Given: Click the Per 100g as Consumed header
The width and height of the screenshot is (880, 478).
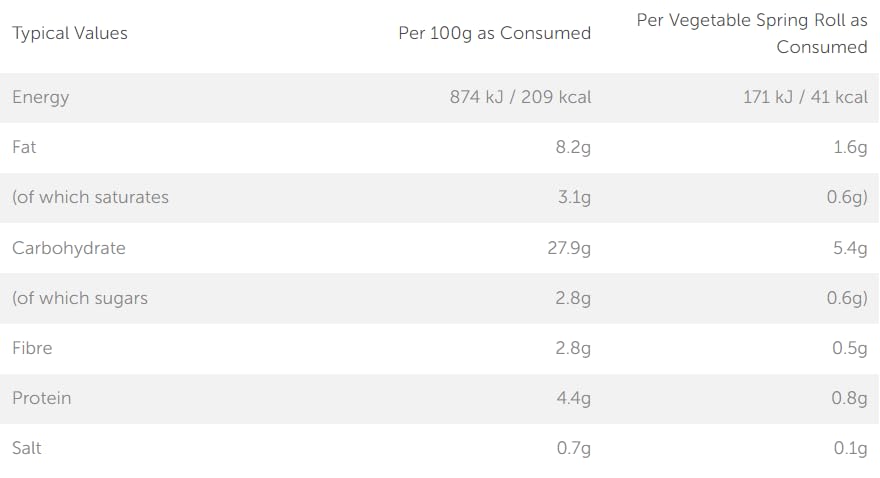Looking at the screenshot, I should coord(494,33).
